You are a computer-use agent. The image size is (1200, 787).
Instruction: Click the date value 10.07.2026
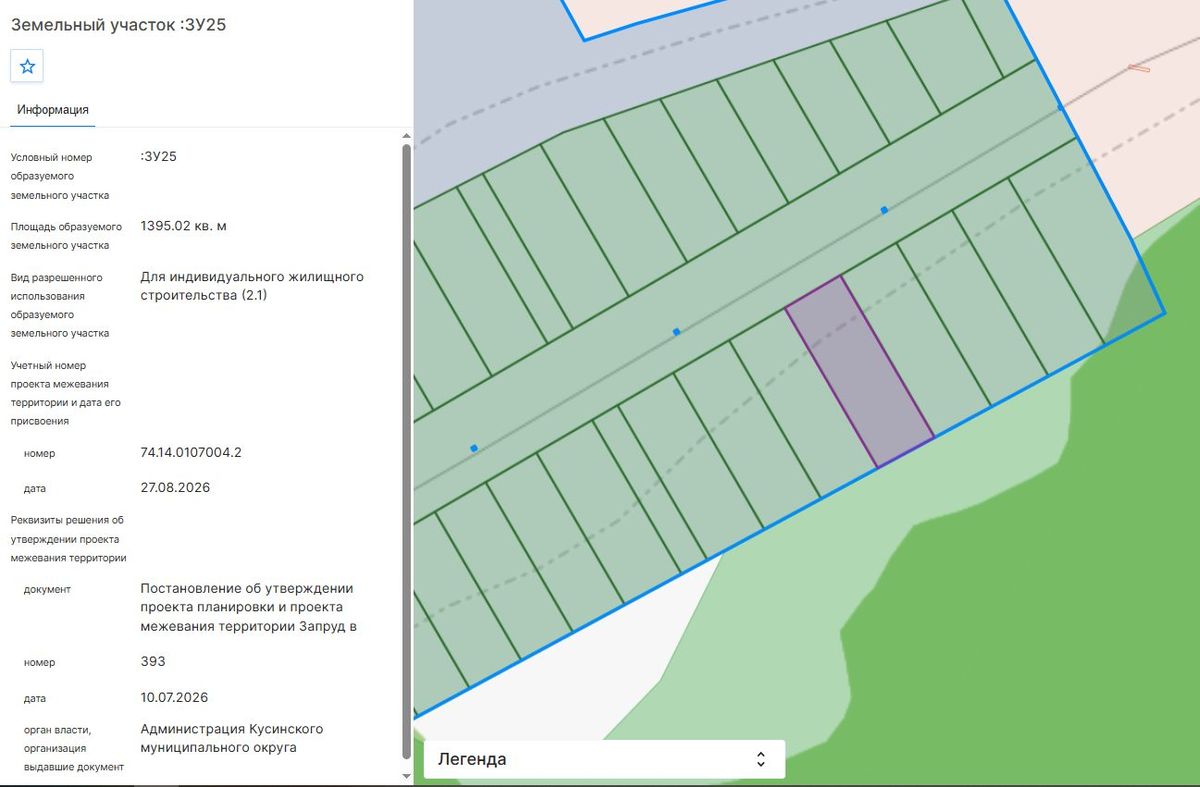coord(175,697)
